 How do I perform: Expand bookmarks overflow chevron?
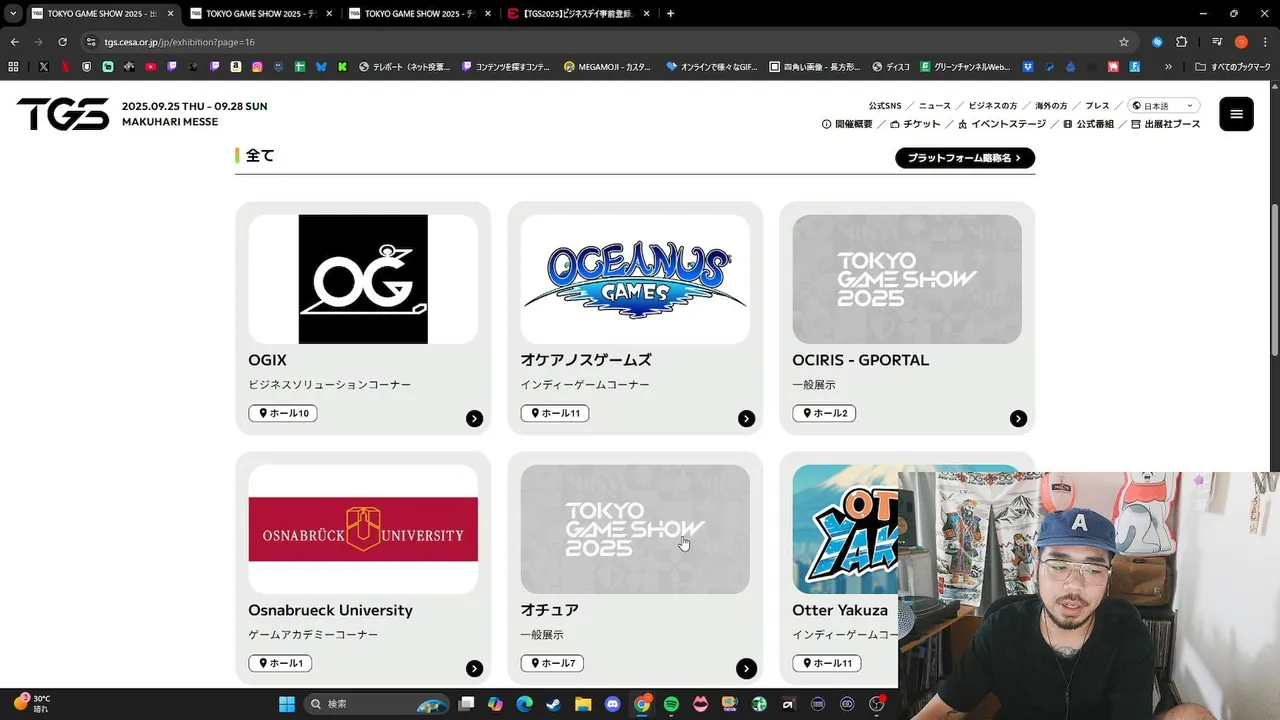(1168, 67)
